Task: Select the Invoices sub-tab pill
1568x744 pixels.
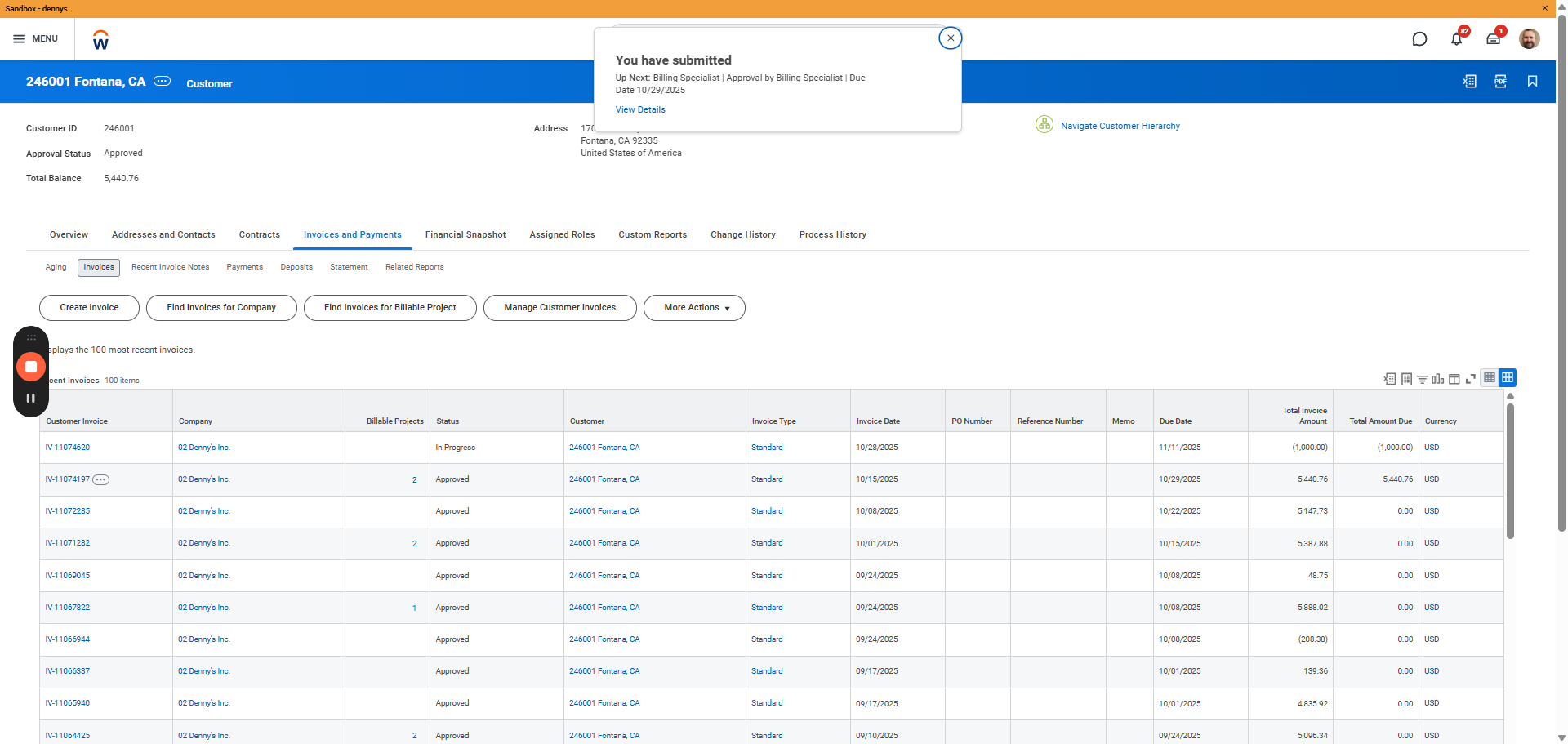Action: 99,267
